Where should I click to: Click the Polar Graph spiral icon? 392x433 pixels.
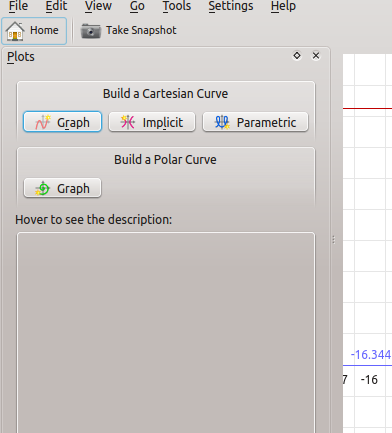click(x=43, y=188)
